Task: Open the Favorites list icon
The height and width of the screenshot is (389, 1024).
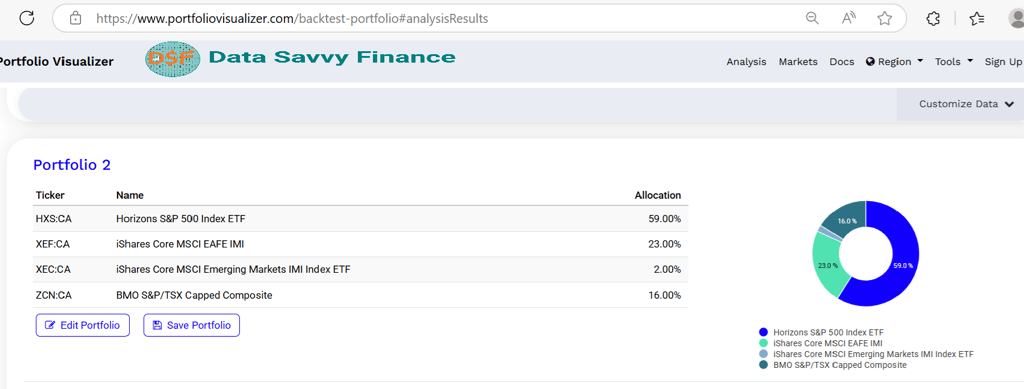Action: pos(977,18)
